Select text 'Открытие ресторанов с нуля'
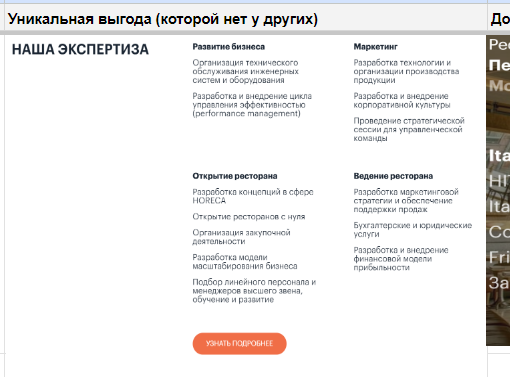Image resolution: width=510 pixels, height=377 pixels. (x=249, y=217)
